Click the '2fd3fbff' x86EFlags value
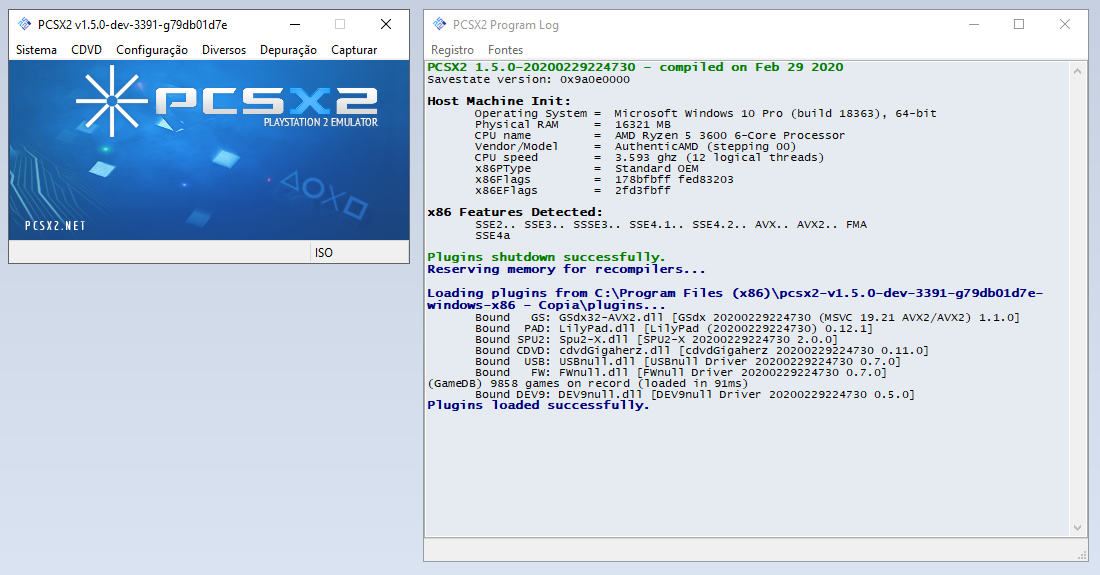This screenshot has width=1100, height=575. [643, 191]
